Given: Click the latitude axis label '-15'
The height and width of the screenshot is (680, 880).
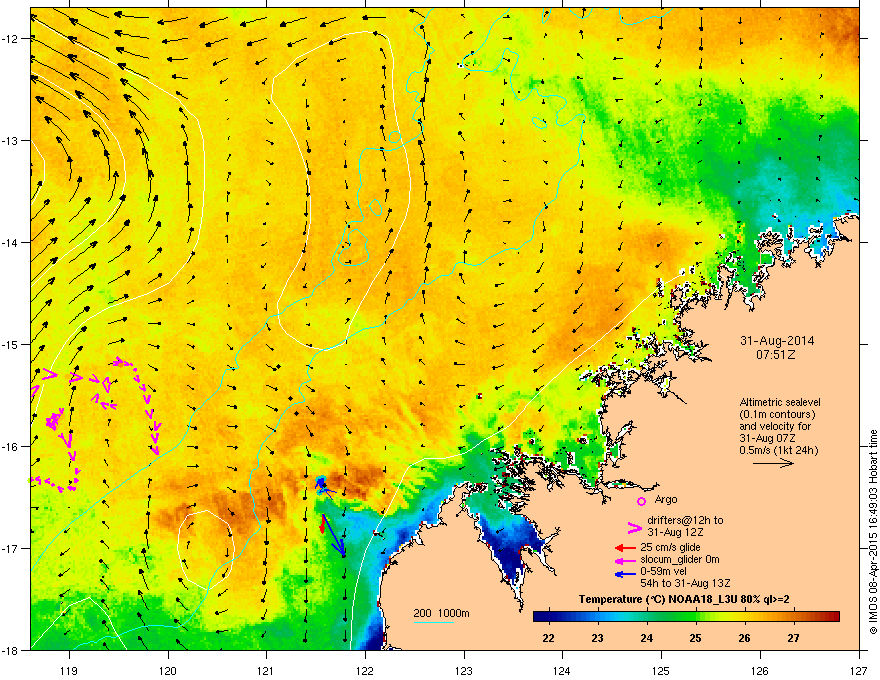Looking at the screenshot, I should pyautogui.click(x=10, y=344).
